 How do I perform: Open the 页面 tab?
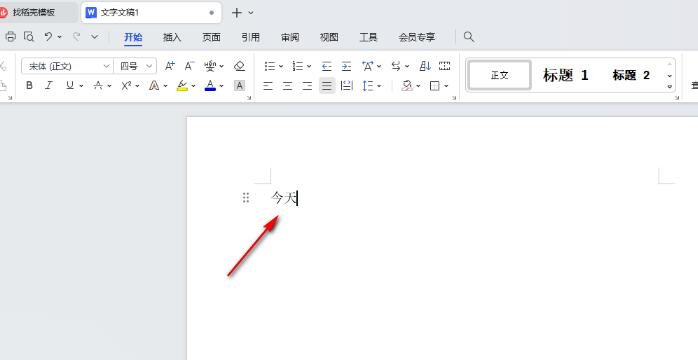click(x=211, y=37)
